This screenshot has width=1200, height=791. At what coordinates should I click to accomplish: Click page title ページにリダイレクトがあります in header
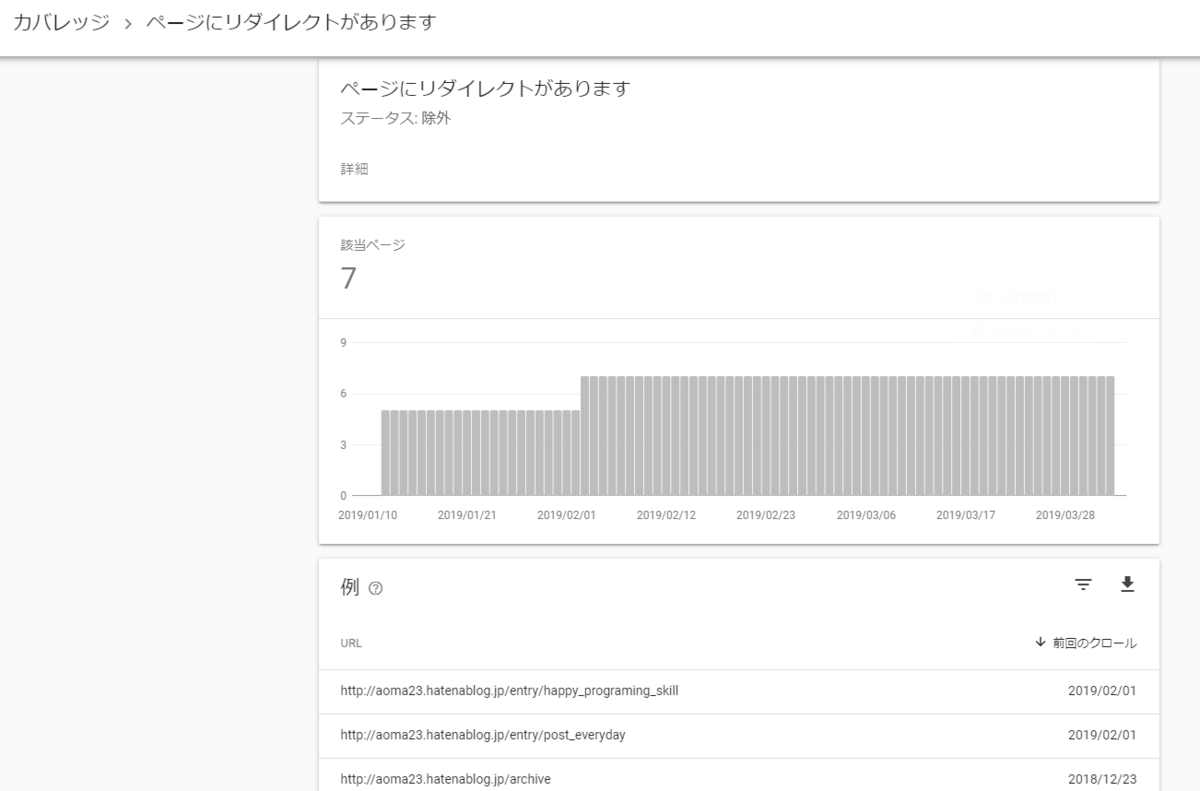[x=291, y=22]
